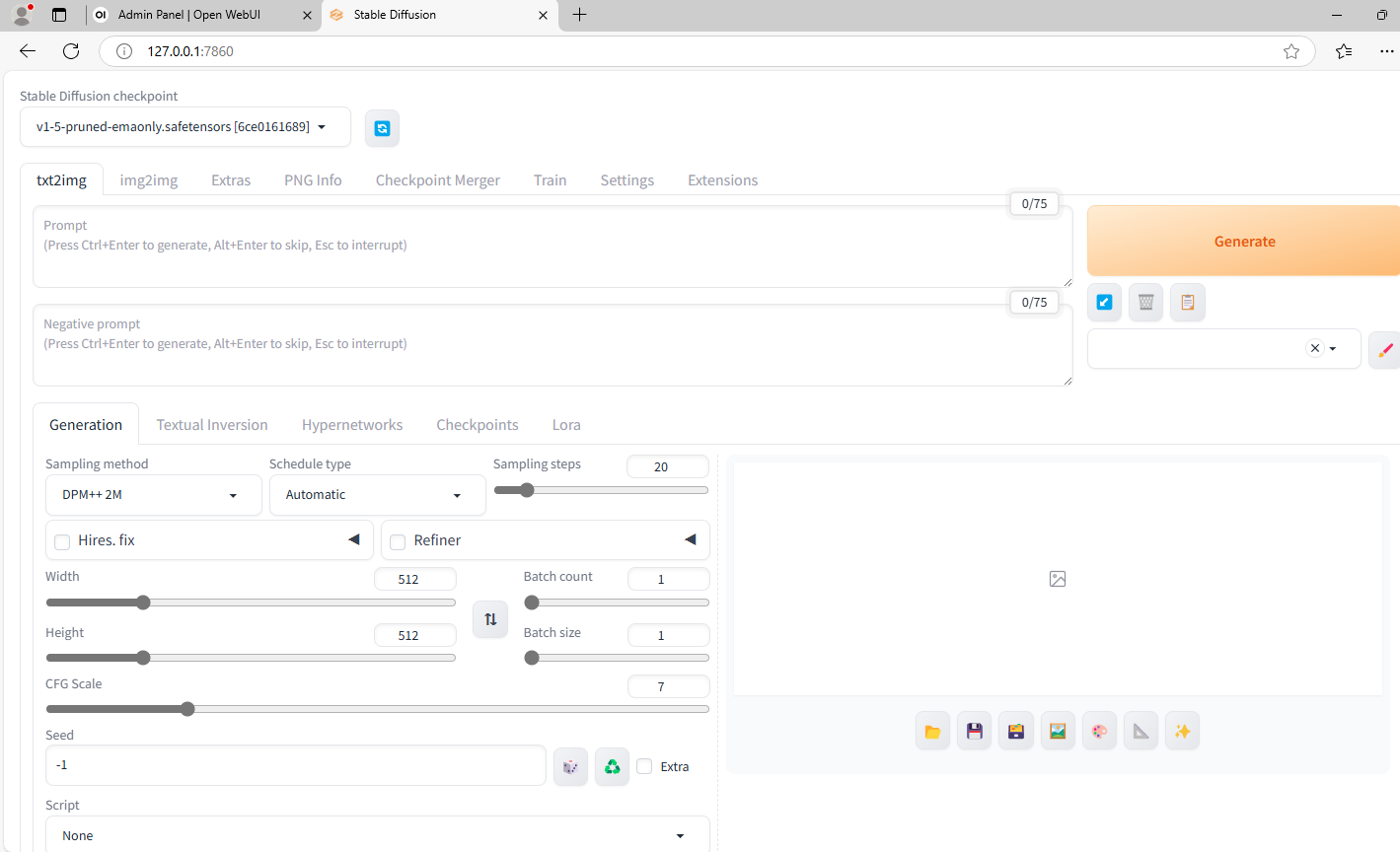Click the clear prompt trash icon
This screenshot has height=852, width=1400.
(1145, 302)
